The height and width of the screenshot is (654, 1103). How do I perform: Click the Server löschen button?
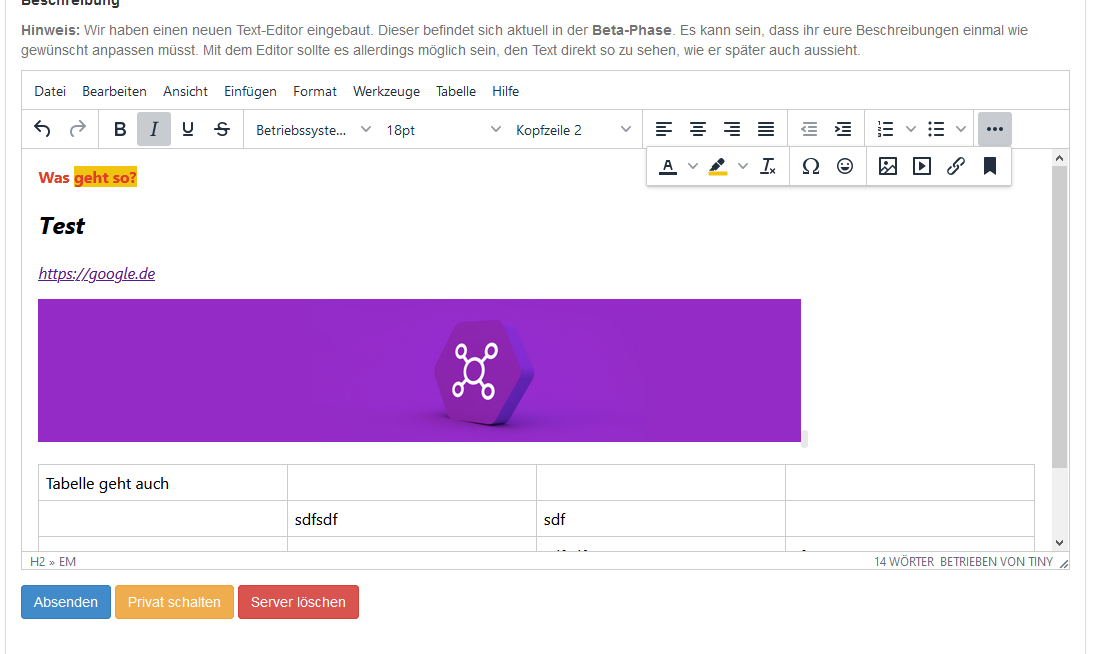point(298,602)
